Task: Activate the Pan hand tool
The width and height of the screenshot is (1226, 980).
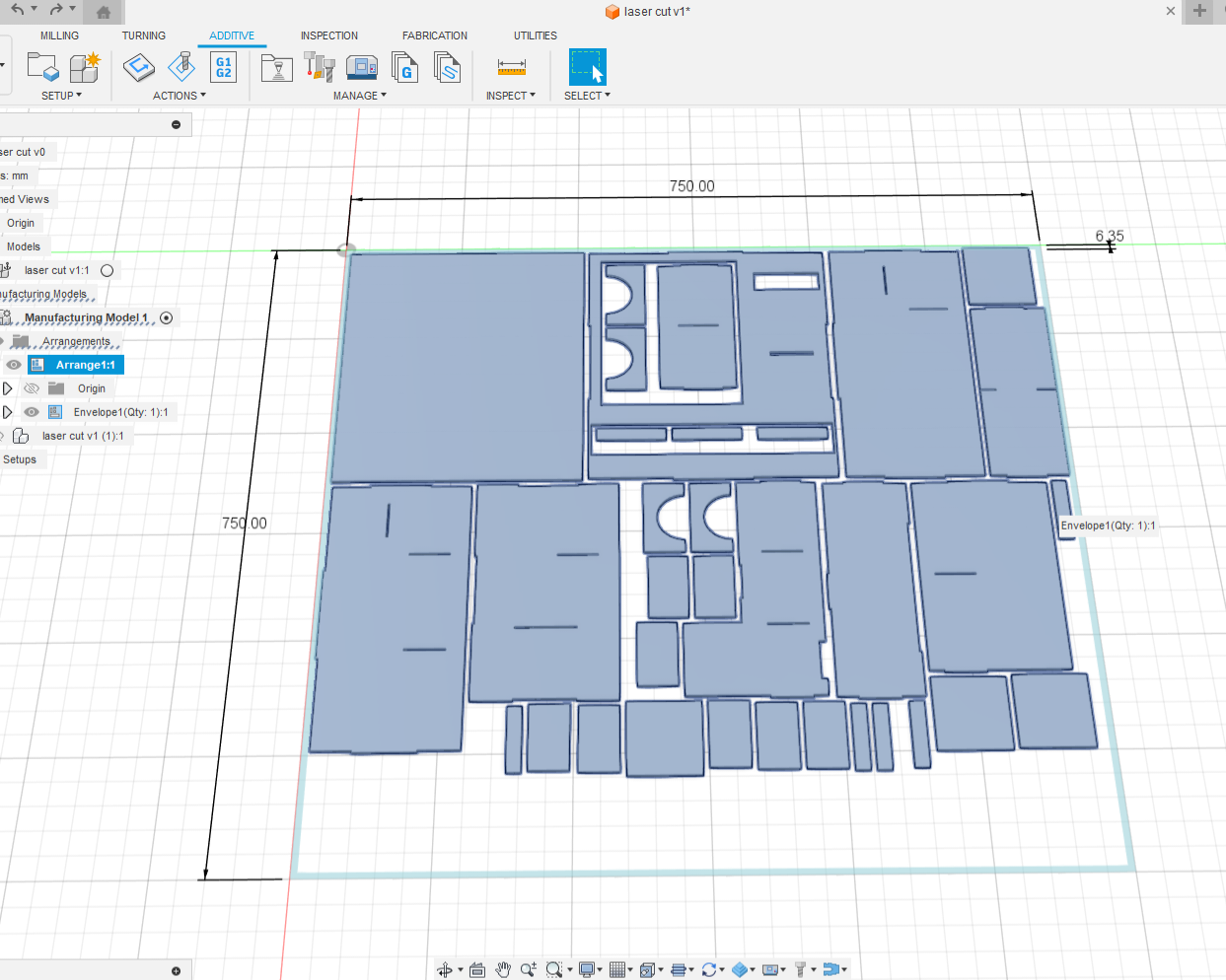Action: (x=503, y=969)
